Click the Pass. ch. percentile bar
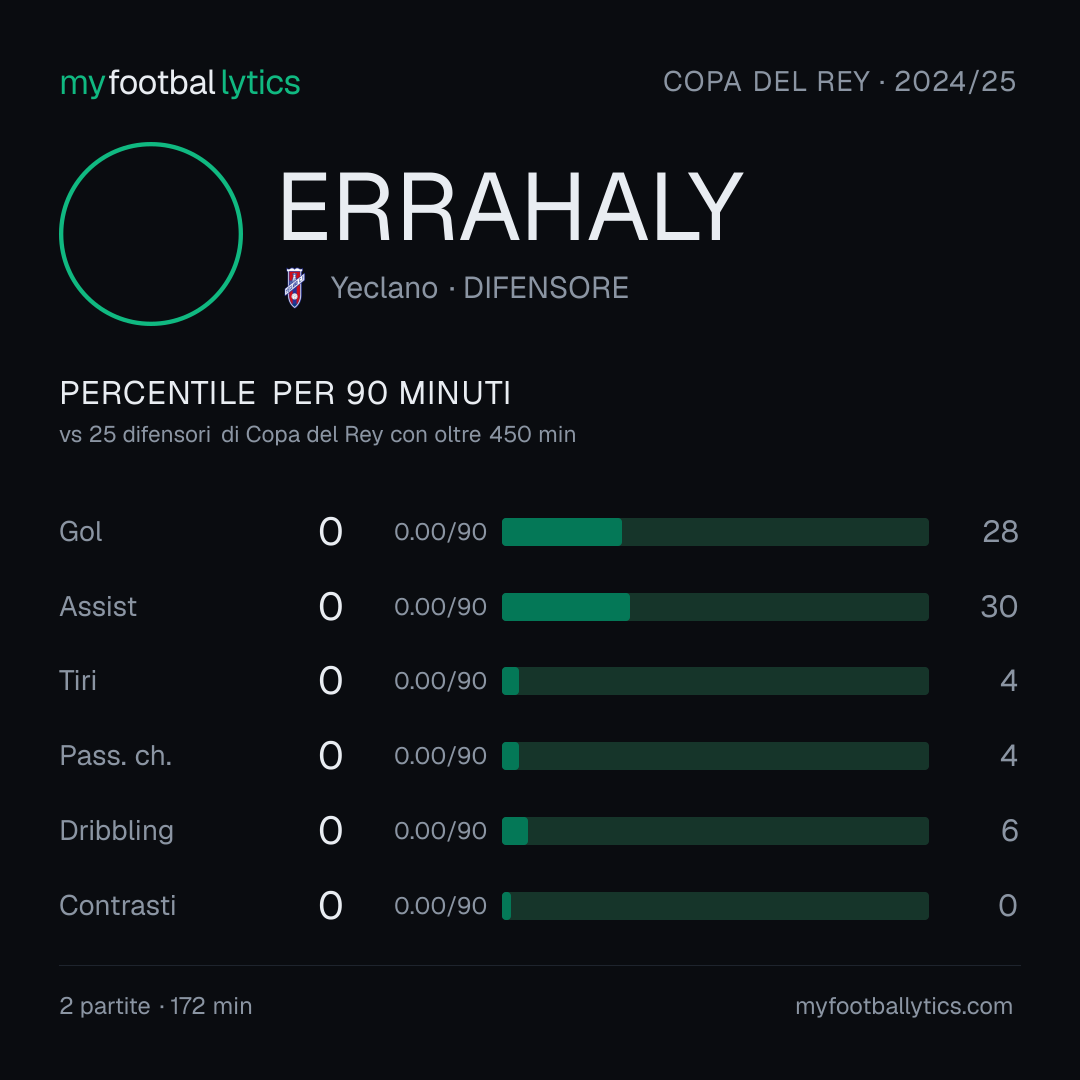Screen dimensions: 1080x1080 (715, 756)
